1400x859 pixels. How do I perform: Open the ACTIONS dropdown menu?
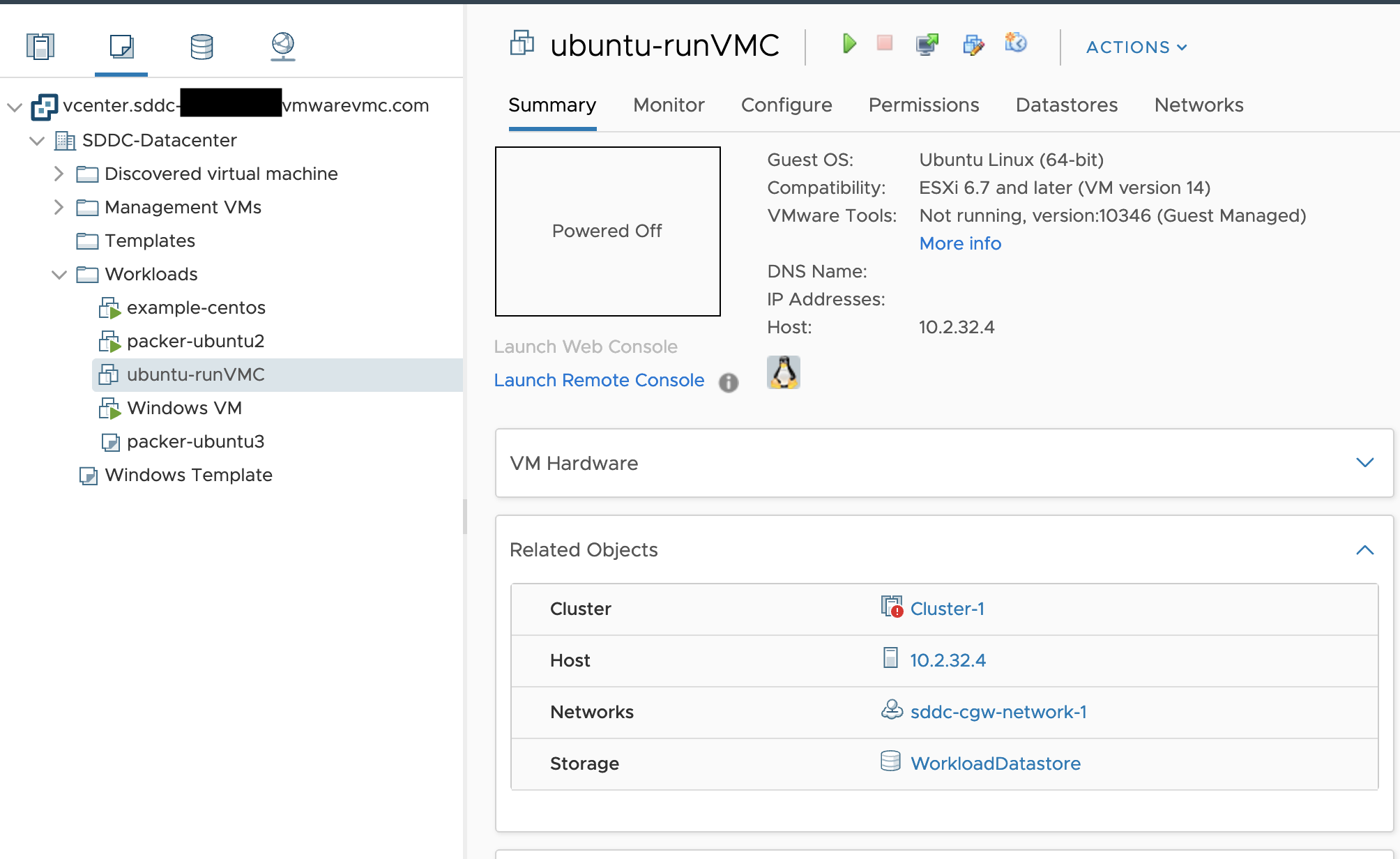coord(1134,47)
